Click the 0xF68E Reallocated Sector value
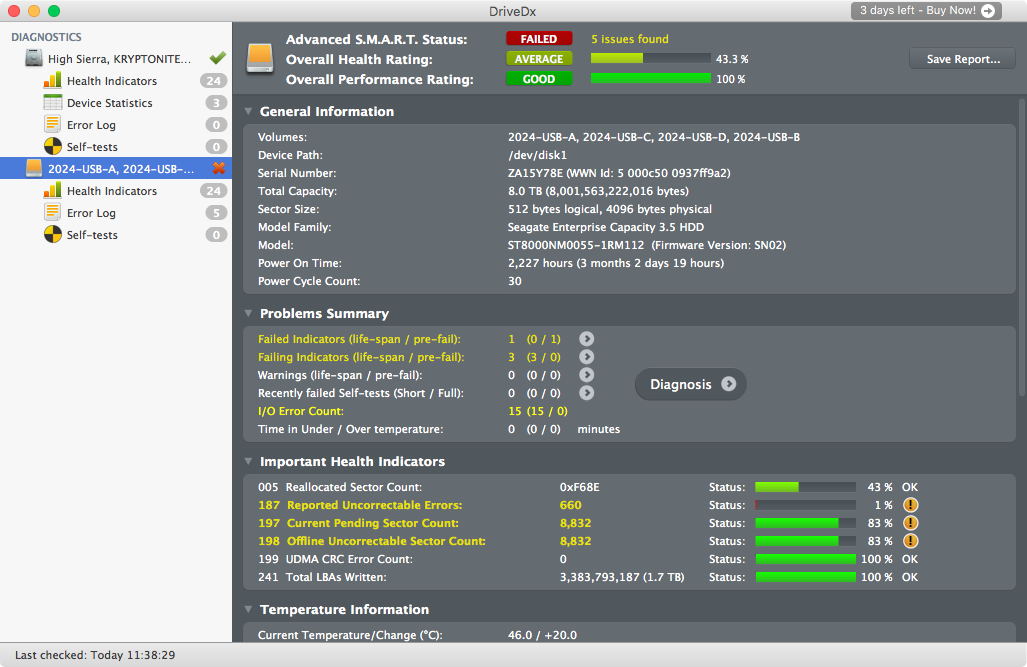Screen dimensions: 1027x667 [x=580, y=487]
